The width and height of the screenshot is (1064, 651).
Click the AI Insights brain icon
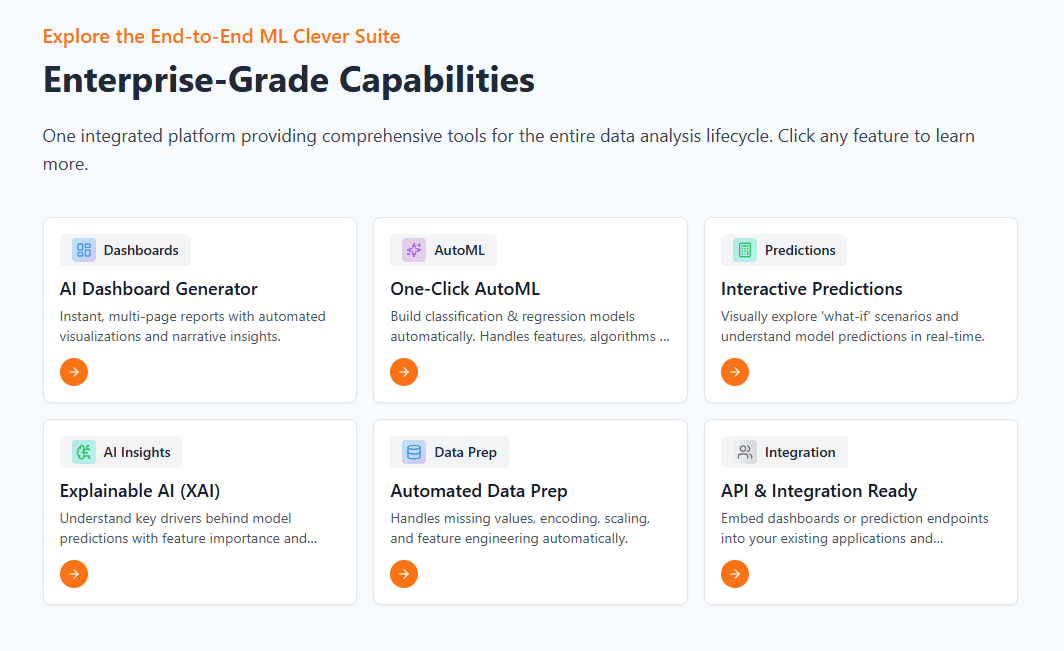[84, 452]
